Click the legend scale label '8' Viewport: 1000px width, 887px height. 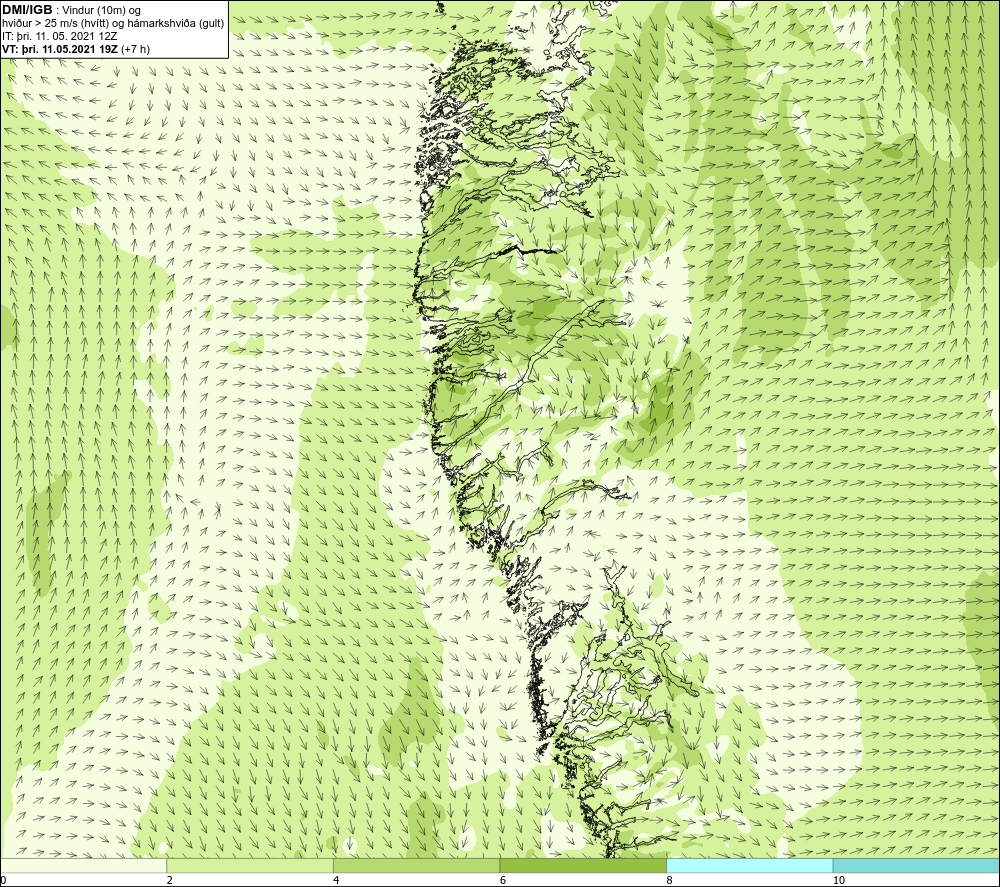[670, 880]
